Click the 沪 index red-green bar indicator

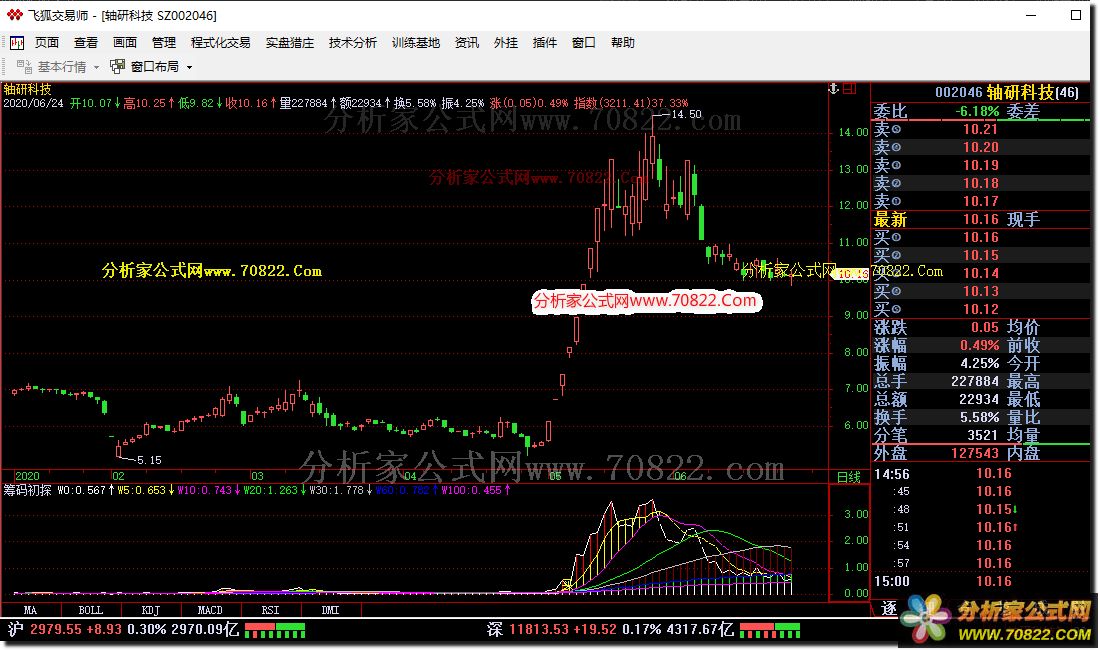point(275,630)
